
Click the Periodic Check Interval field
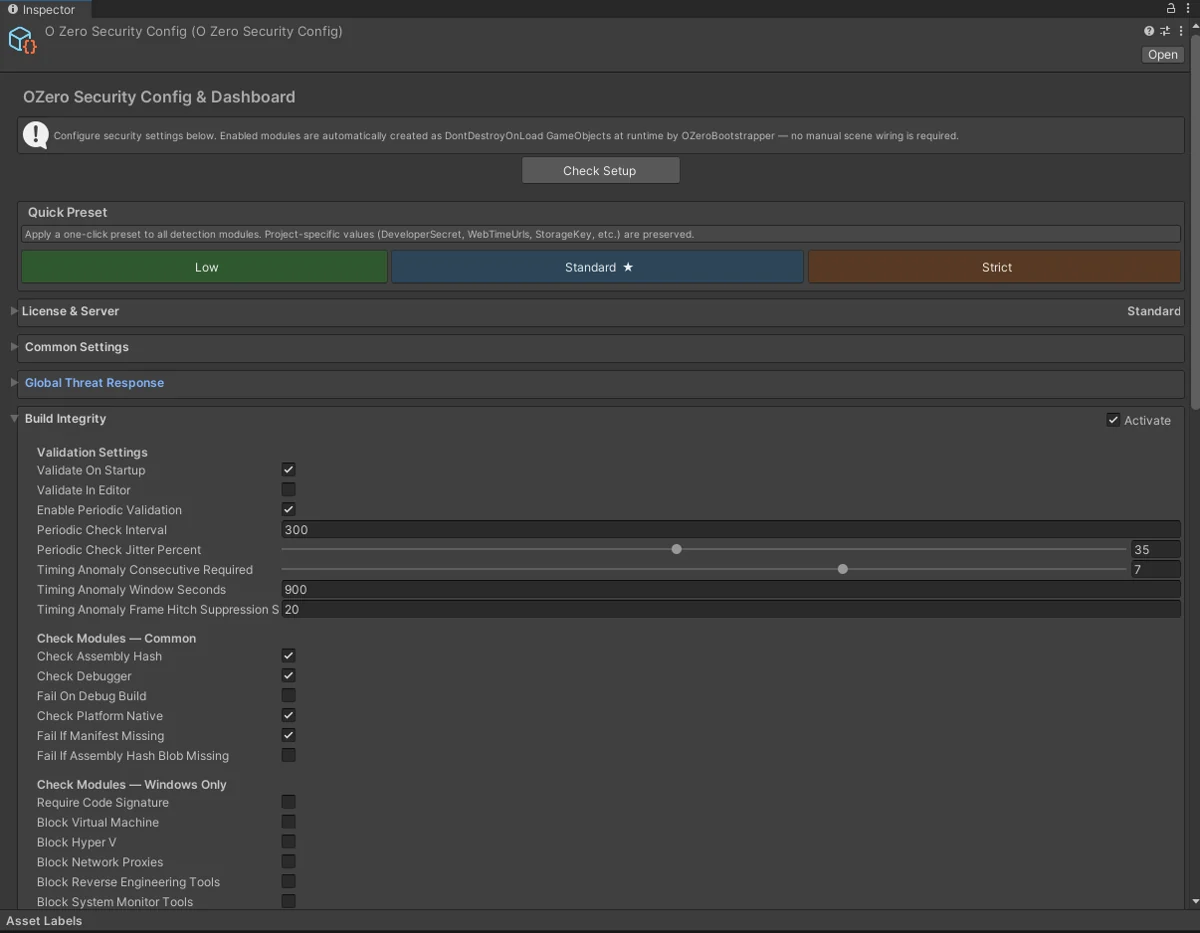[x=731, y=530]
